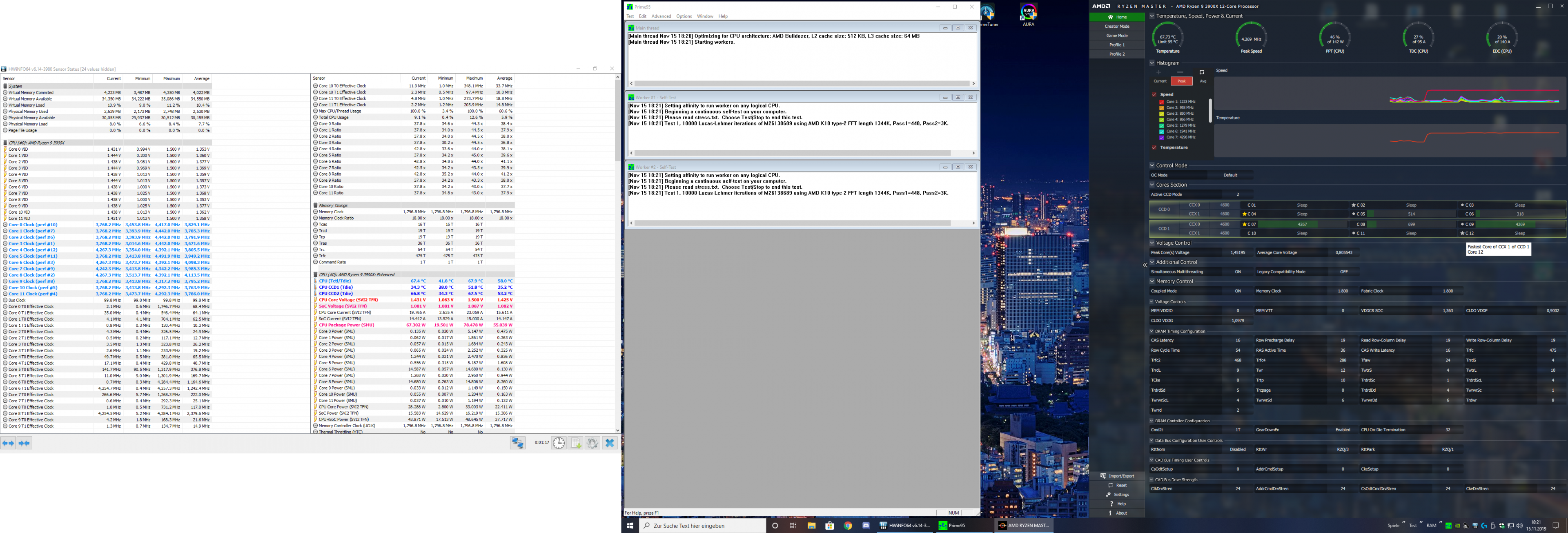
Task: Select the Avg histogram button
Action: pyautogui.click(x=1203, y=81)
